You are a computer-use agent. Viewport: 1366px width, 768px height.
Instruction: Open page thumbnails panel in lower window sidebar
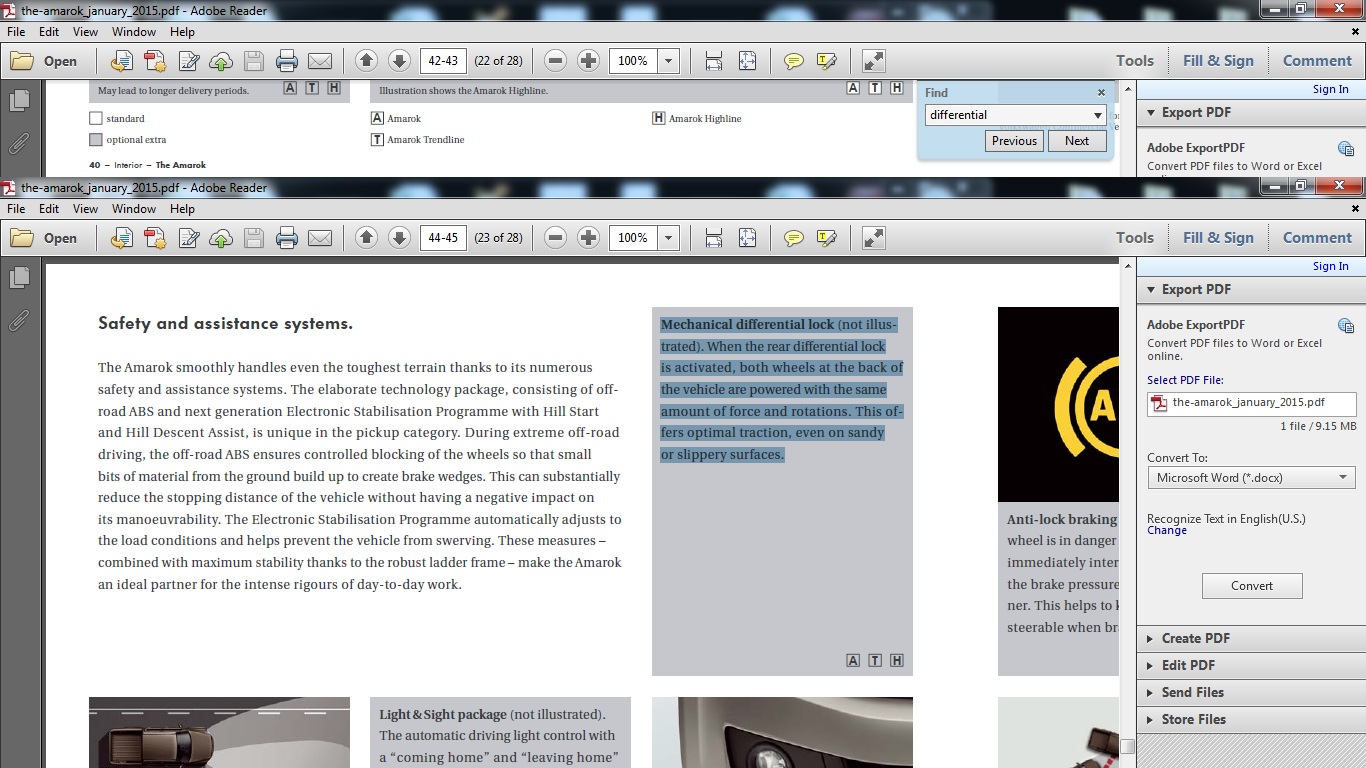[x=19, y=278]
